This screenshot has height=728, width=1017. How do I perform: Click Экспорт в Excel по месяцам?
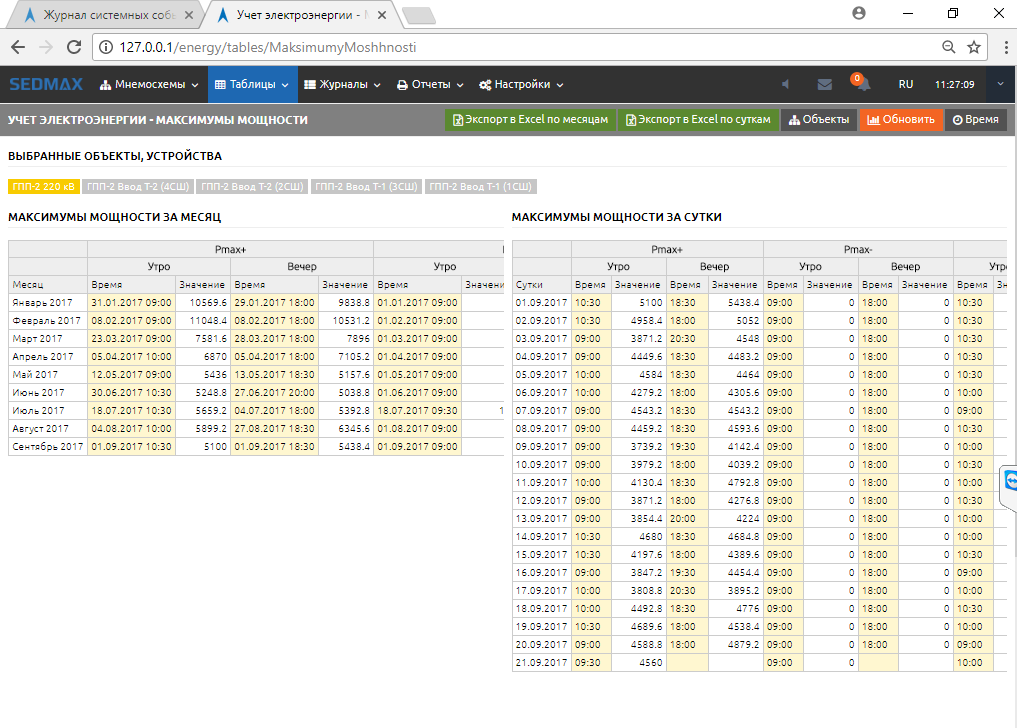pyautogui.click(x=530, y=120)
